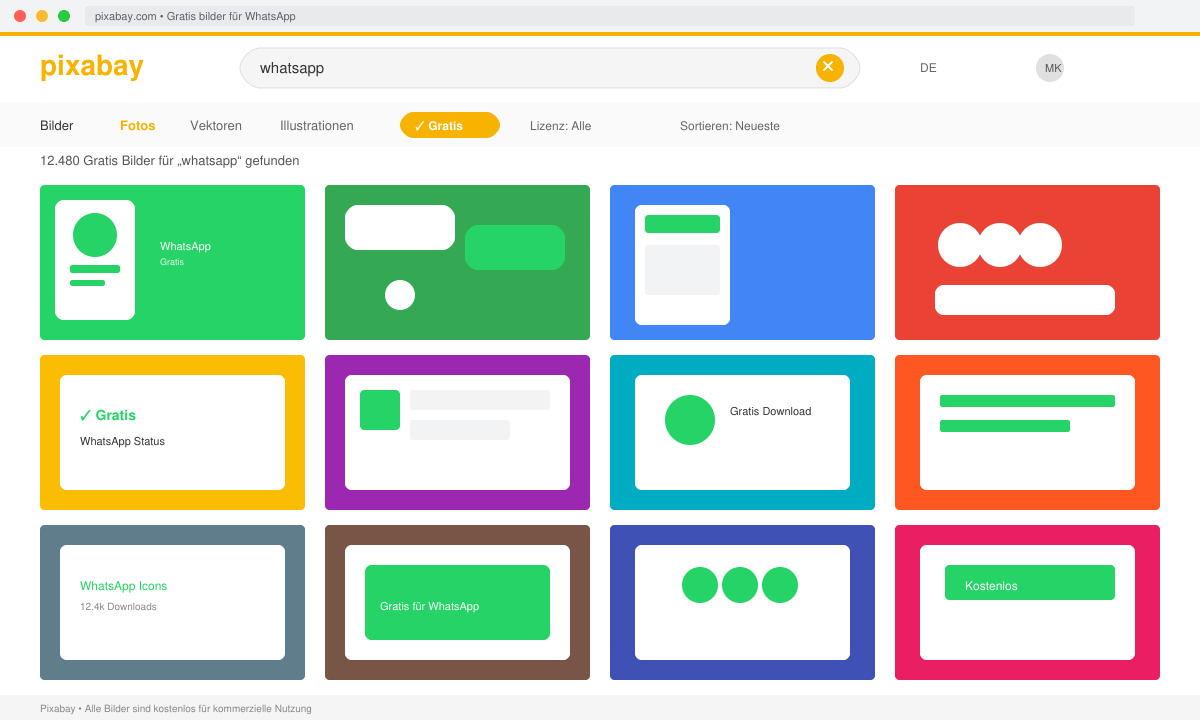Open the yellow WhatsApp Status thumbnail
The height and width of the screenshot is (720, 1200).
pos(172,432)
